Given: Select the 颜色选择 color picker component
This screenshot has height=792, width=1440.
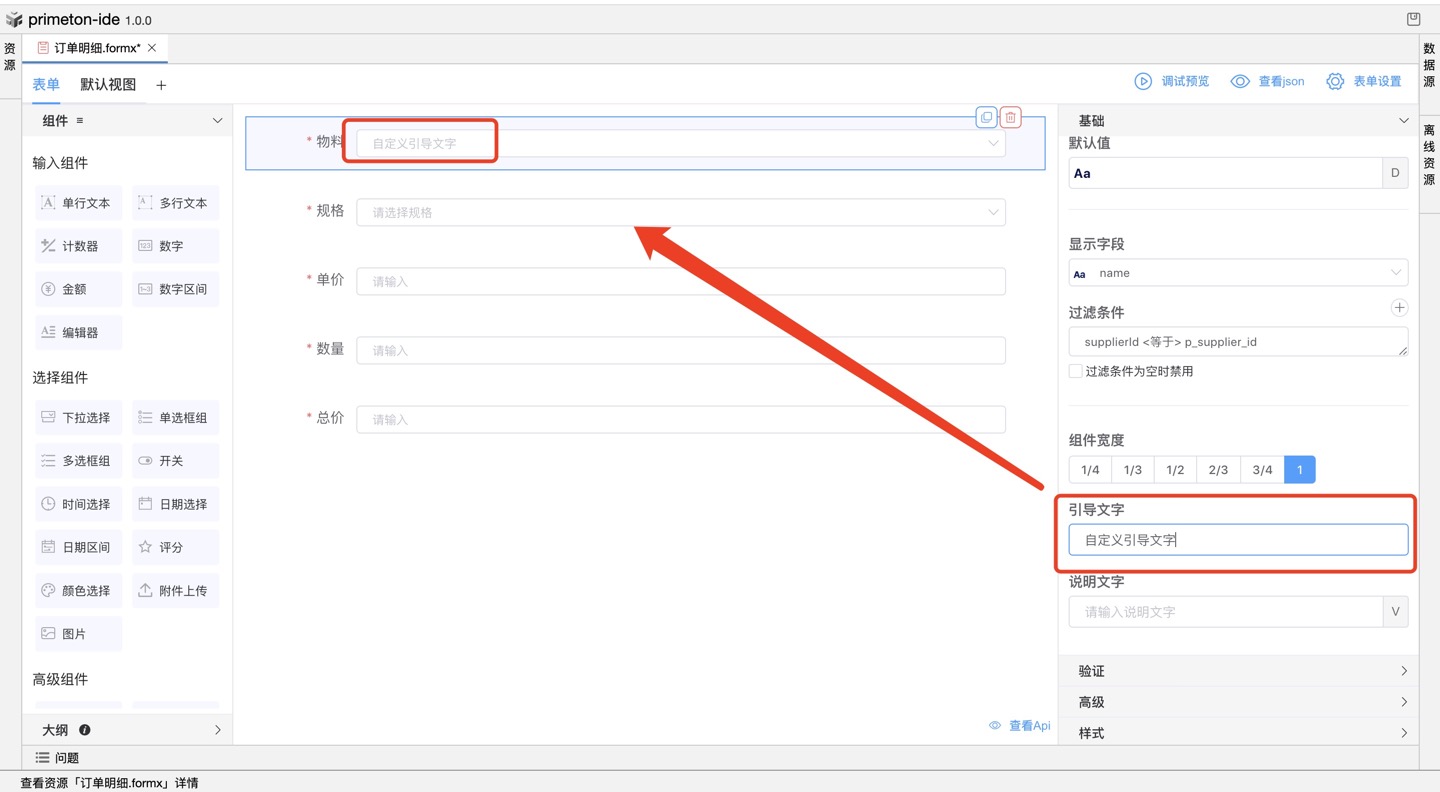Looking at the screenshot, I should pyautogui.click(x=78, y=591).
